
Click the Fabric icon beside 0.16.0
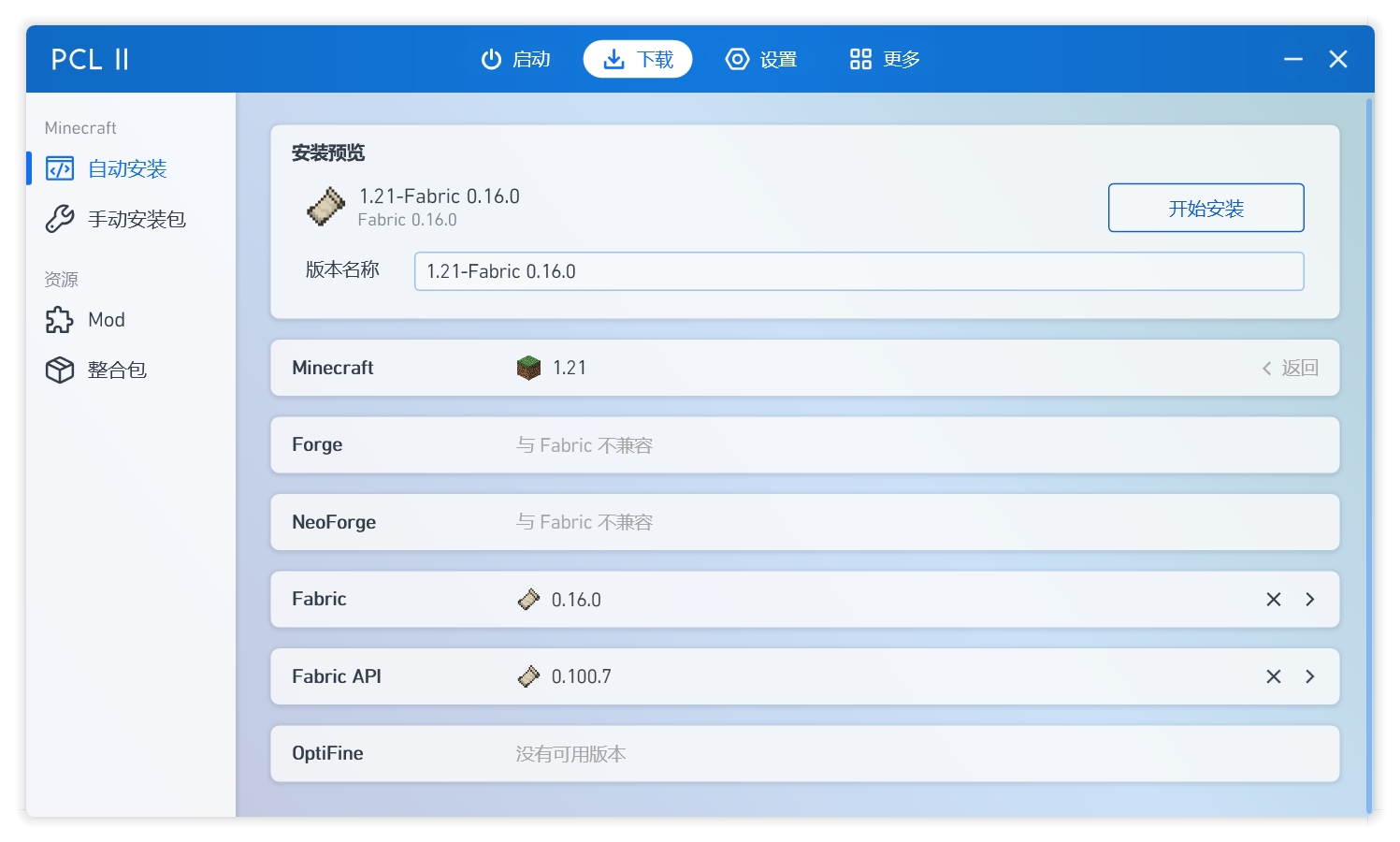pyautogui.click(x=528, y=600)
